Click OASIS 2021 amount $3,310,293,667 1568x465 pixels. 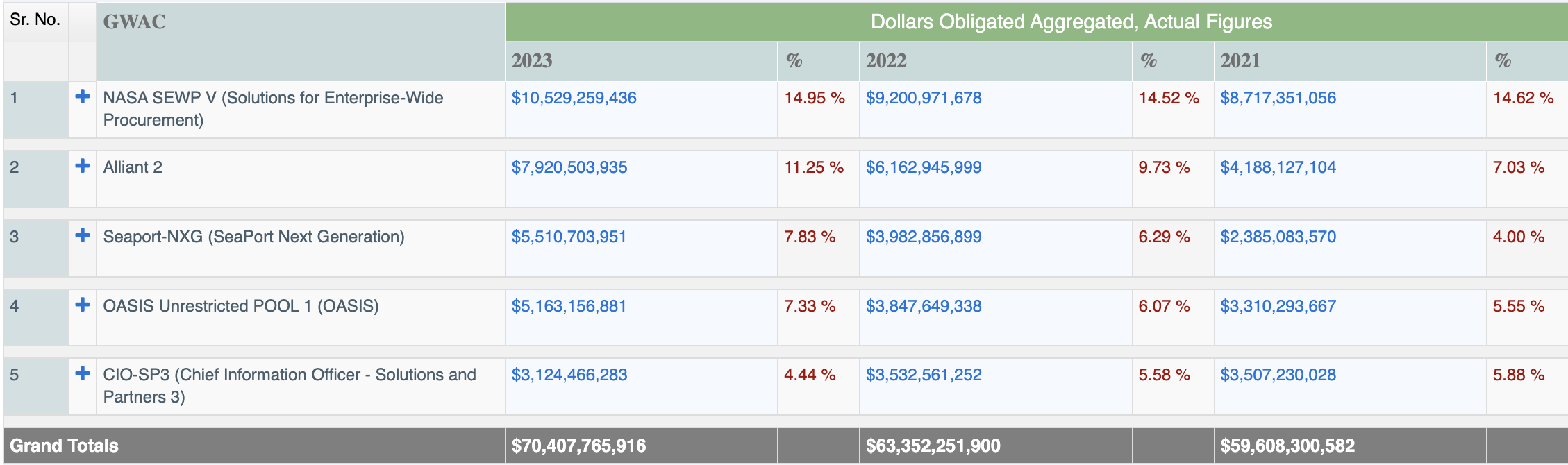[x=1278, y=306]
